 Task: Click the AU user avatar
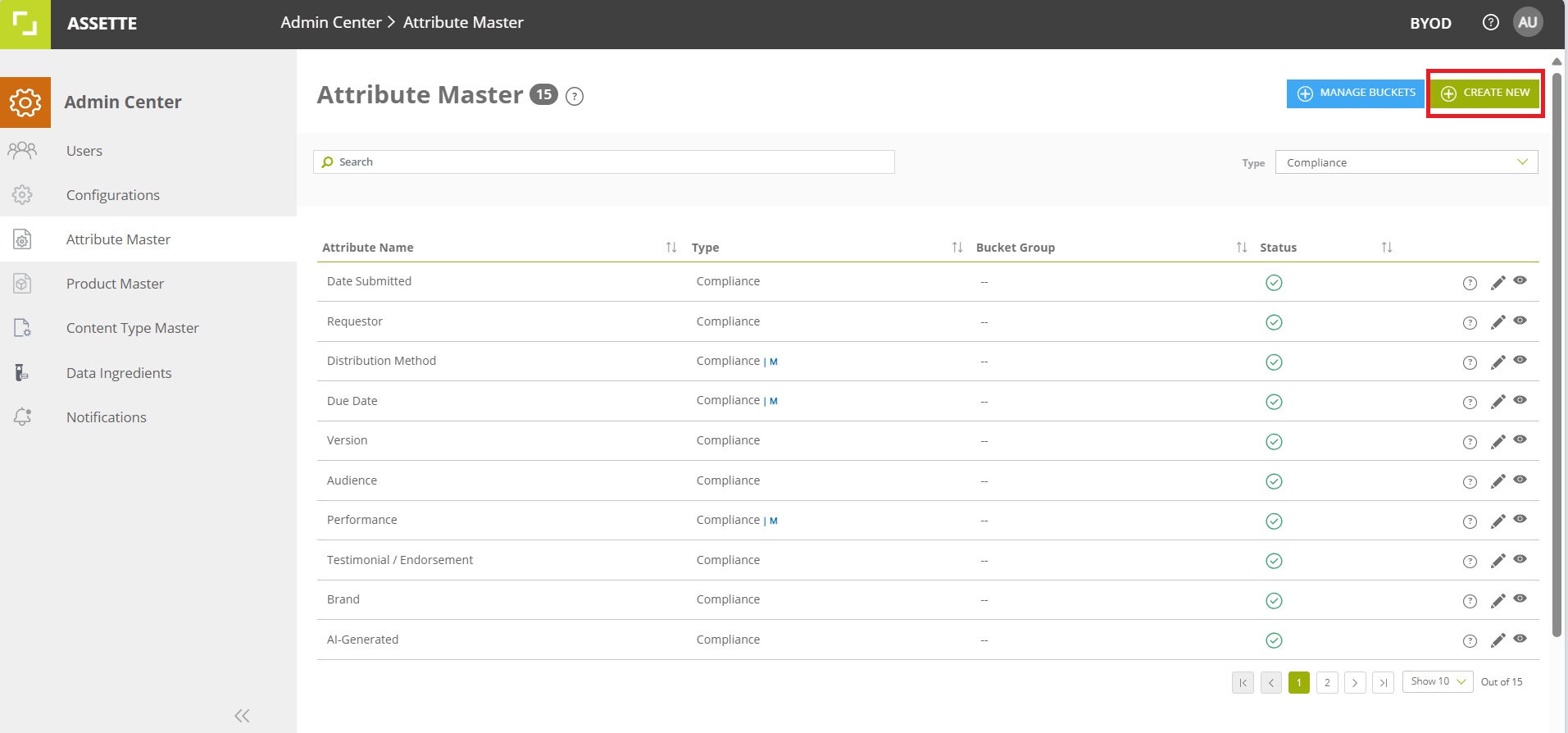pyautogui.click(x=1527, y=22)
